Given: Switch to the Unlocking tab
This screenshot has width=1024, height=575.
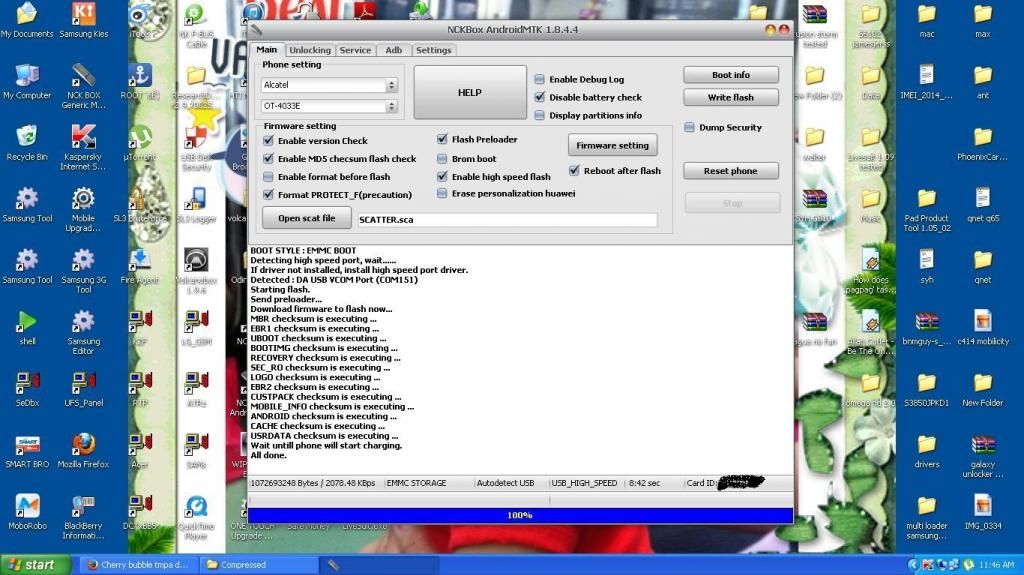Looking at the screenshot, I should (x=310, y=50).
